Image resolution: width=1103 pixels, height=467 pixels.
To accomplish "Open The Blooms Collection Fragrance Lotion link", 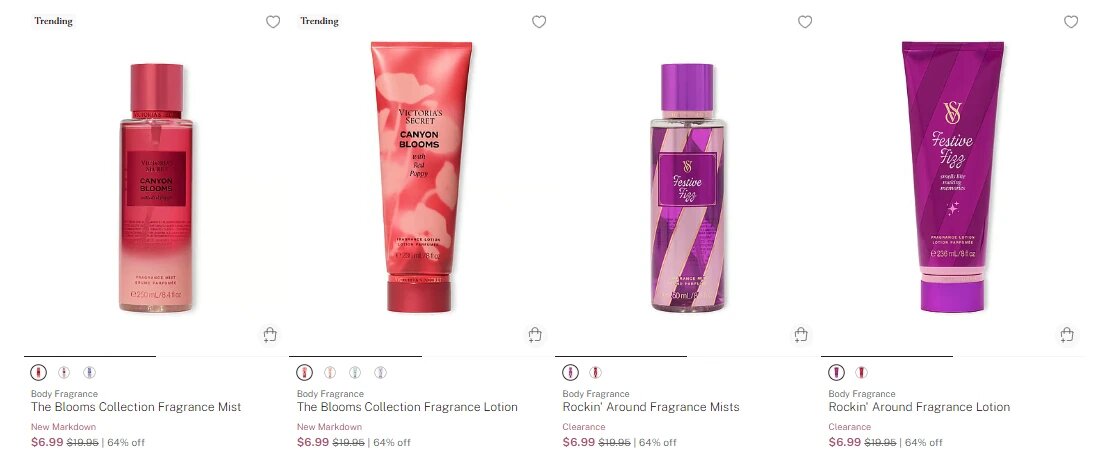I will tap(407, 407).
